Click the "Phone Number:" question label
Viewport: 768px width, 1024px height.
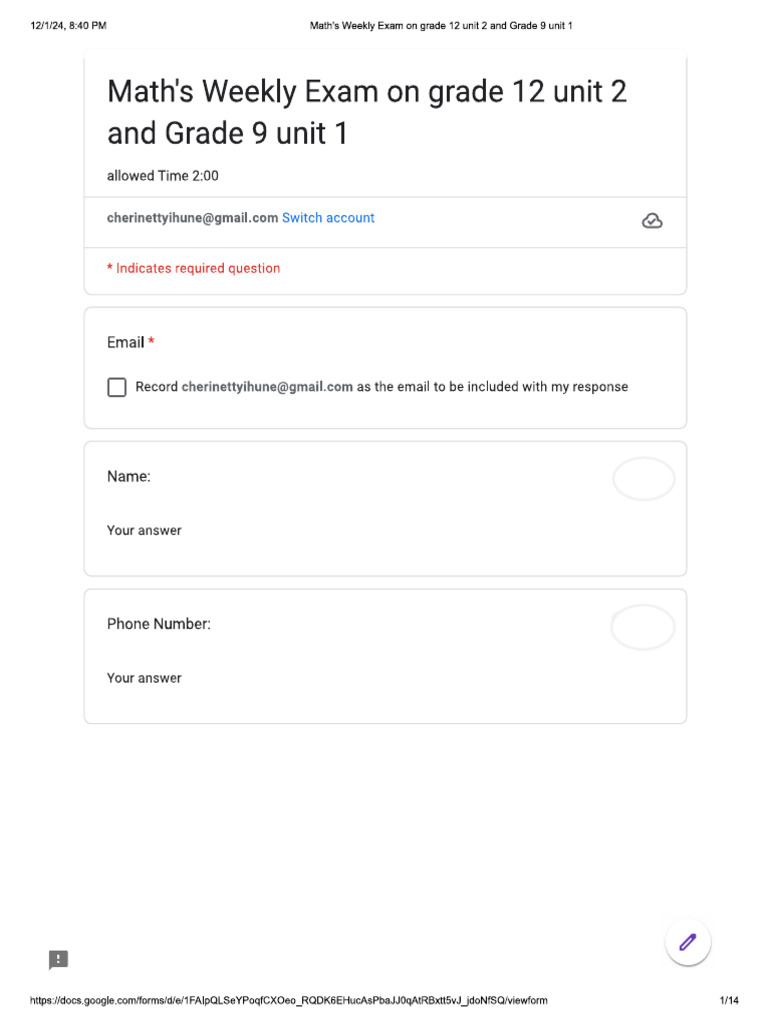pyautogui.click(x=159, y=624)
